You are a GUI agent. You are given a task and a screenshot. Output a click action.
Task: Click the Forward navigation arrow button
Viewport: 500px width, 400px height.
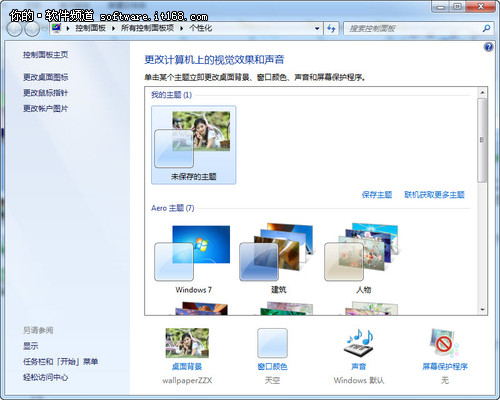(32, 29)
